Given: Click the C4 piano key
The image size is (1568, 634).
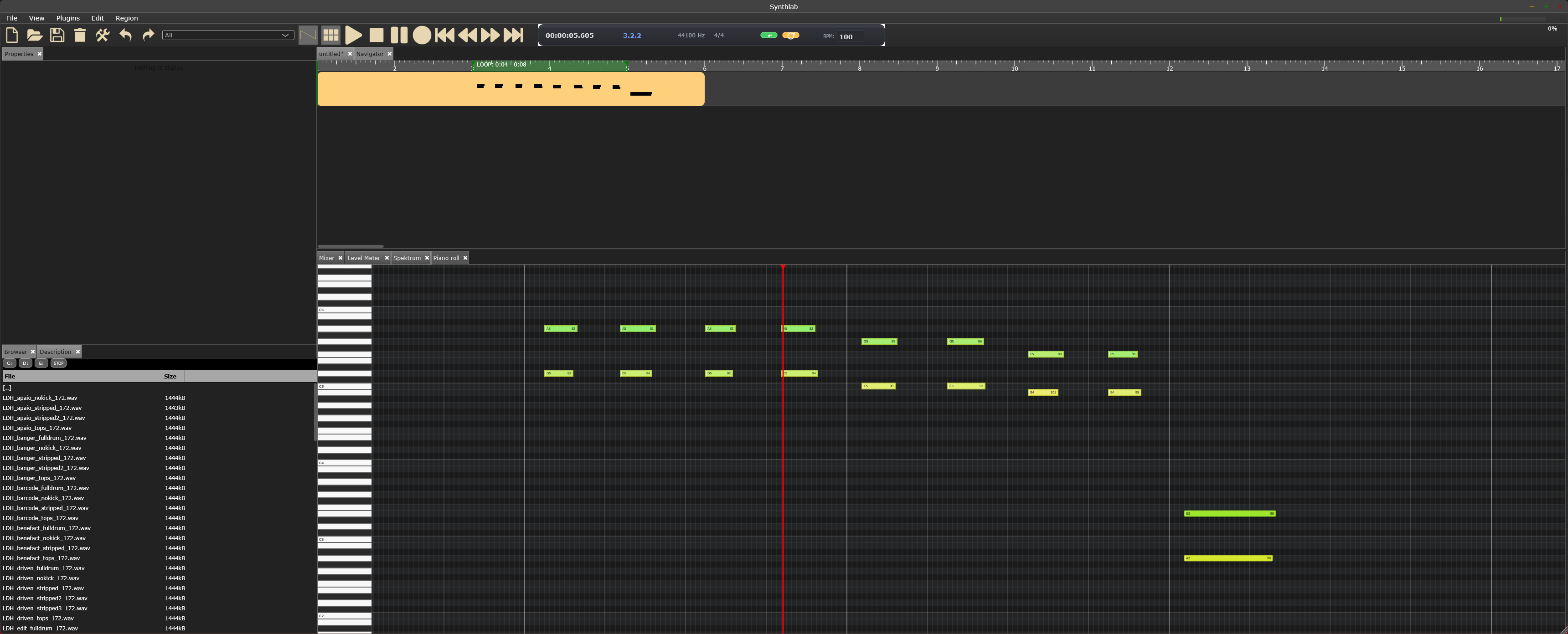Looking at the screenshot, I should pyautogui.click(x=345, y=463).
